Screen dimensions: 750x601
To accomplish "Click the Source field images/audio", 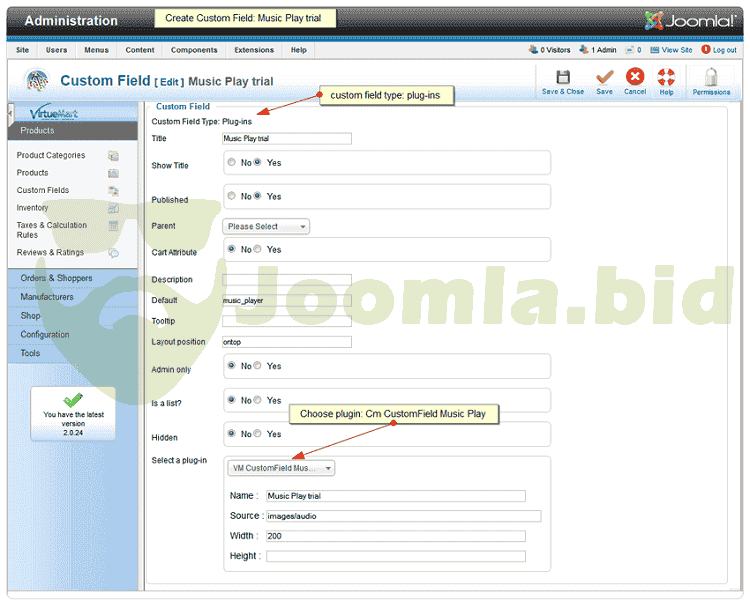I will click(x=404, y=516).
